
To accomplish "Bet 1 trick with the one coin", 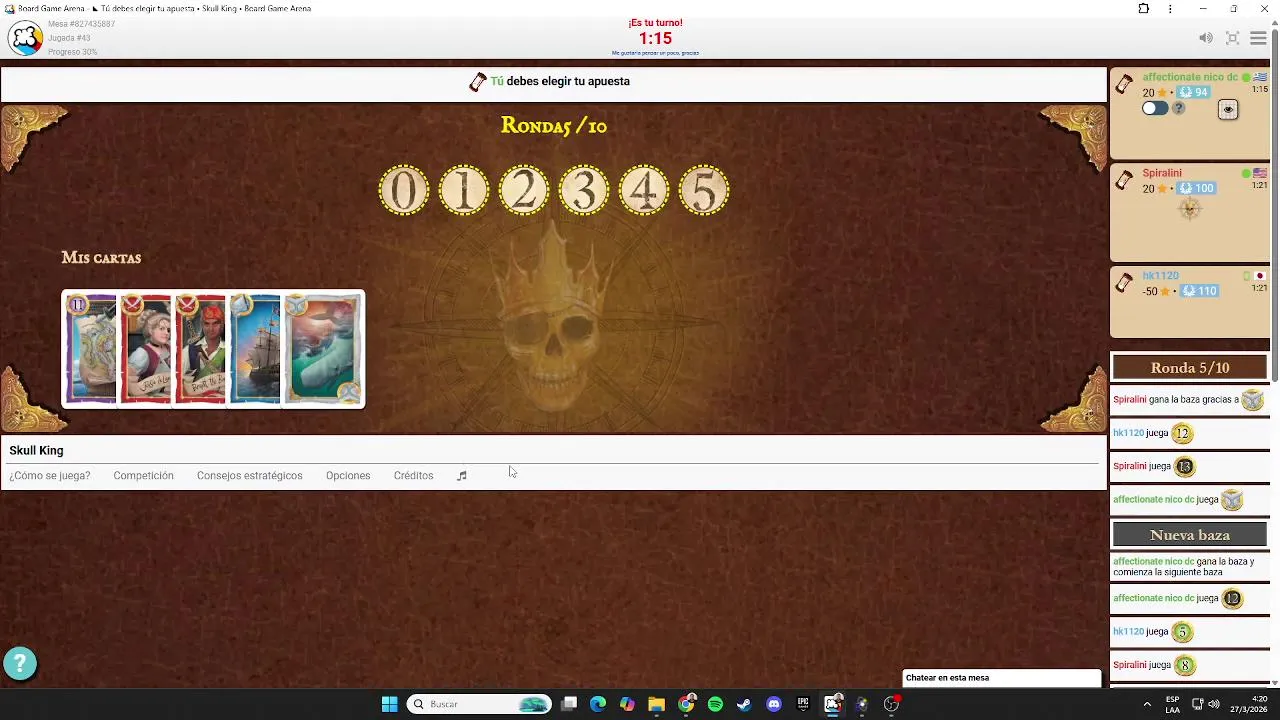I will coord(464,190).
